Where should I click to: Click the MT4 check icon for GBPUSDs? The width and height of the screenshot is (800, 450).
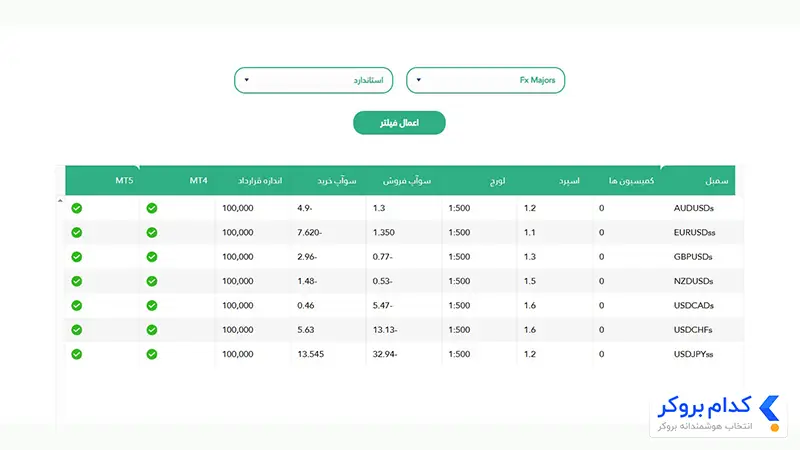(x=152, y=257)
